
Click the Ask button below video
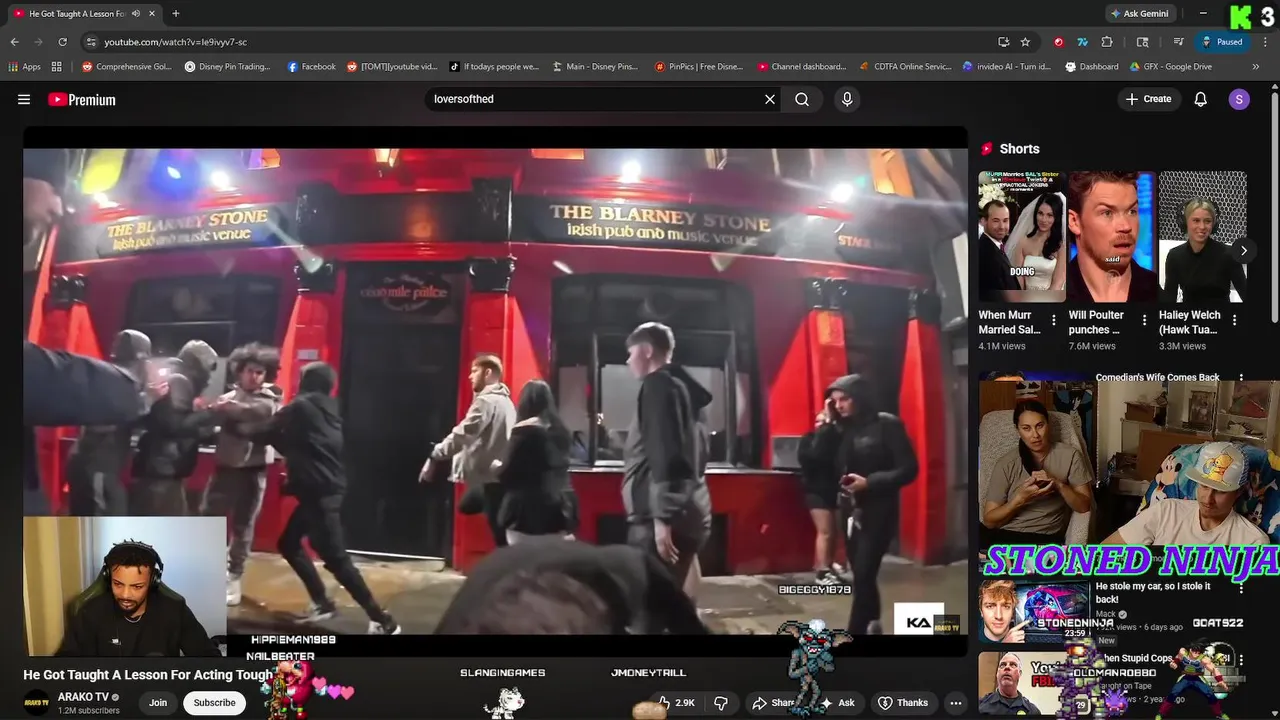838,703
